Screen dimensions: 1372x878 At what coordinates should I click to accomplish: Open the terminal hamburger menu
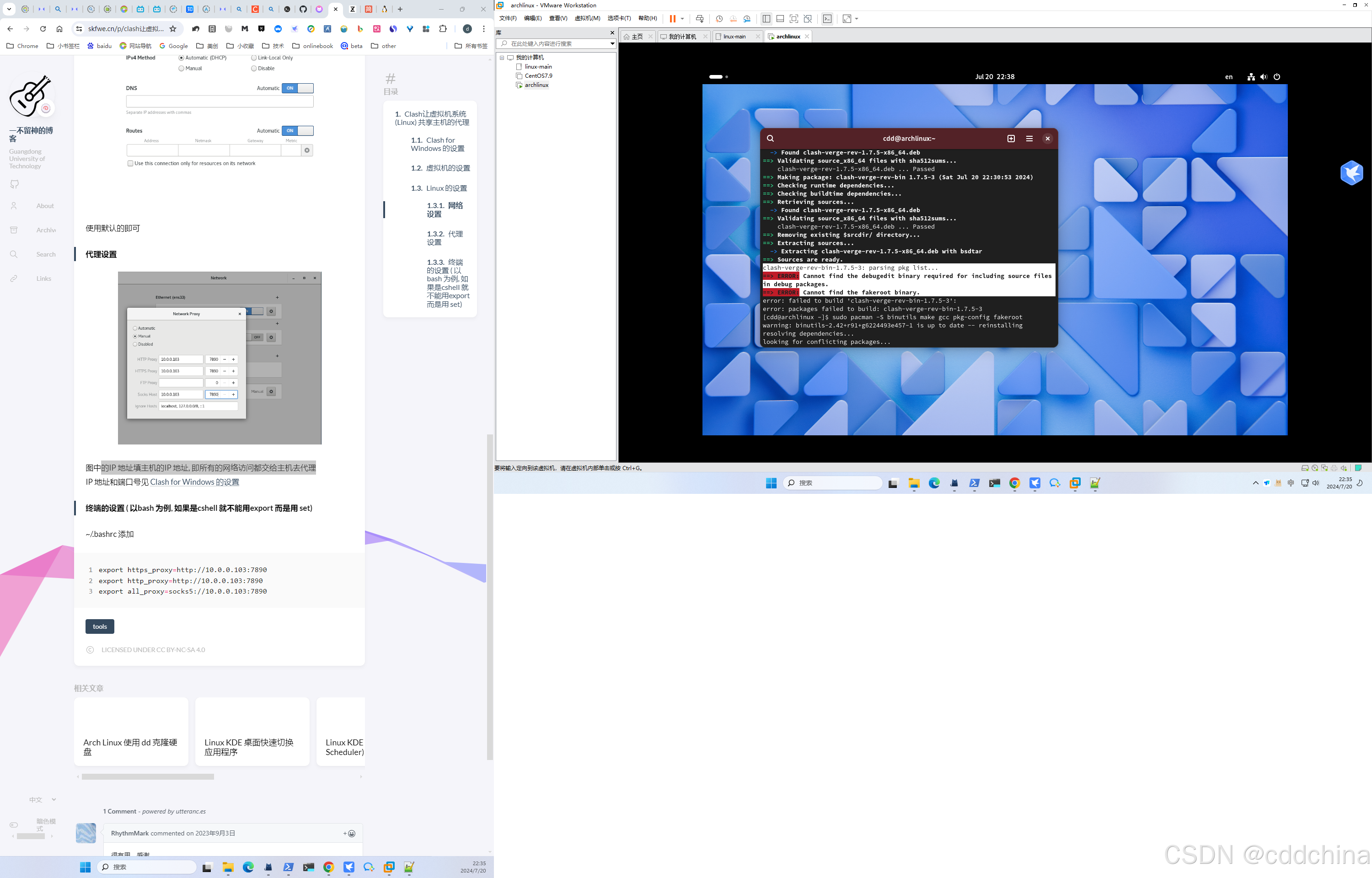pos(1029,139)
